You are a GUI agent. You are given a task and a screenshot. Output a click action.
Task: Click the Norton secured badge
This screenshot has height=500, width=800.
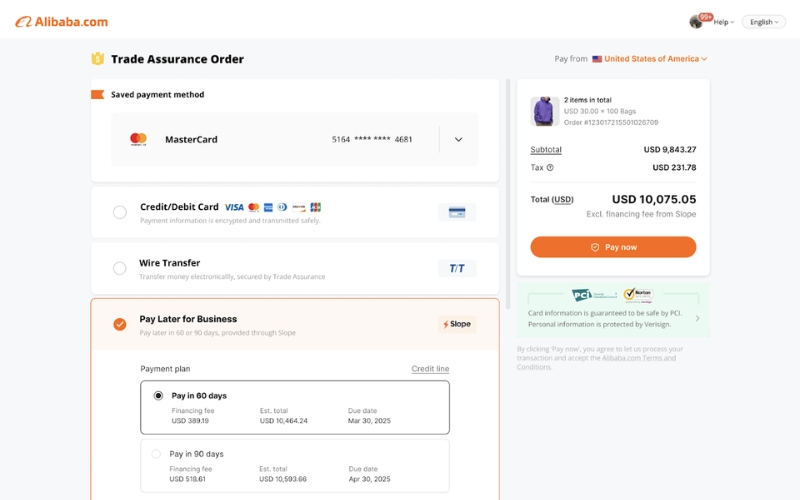pos(637,295)
